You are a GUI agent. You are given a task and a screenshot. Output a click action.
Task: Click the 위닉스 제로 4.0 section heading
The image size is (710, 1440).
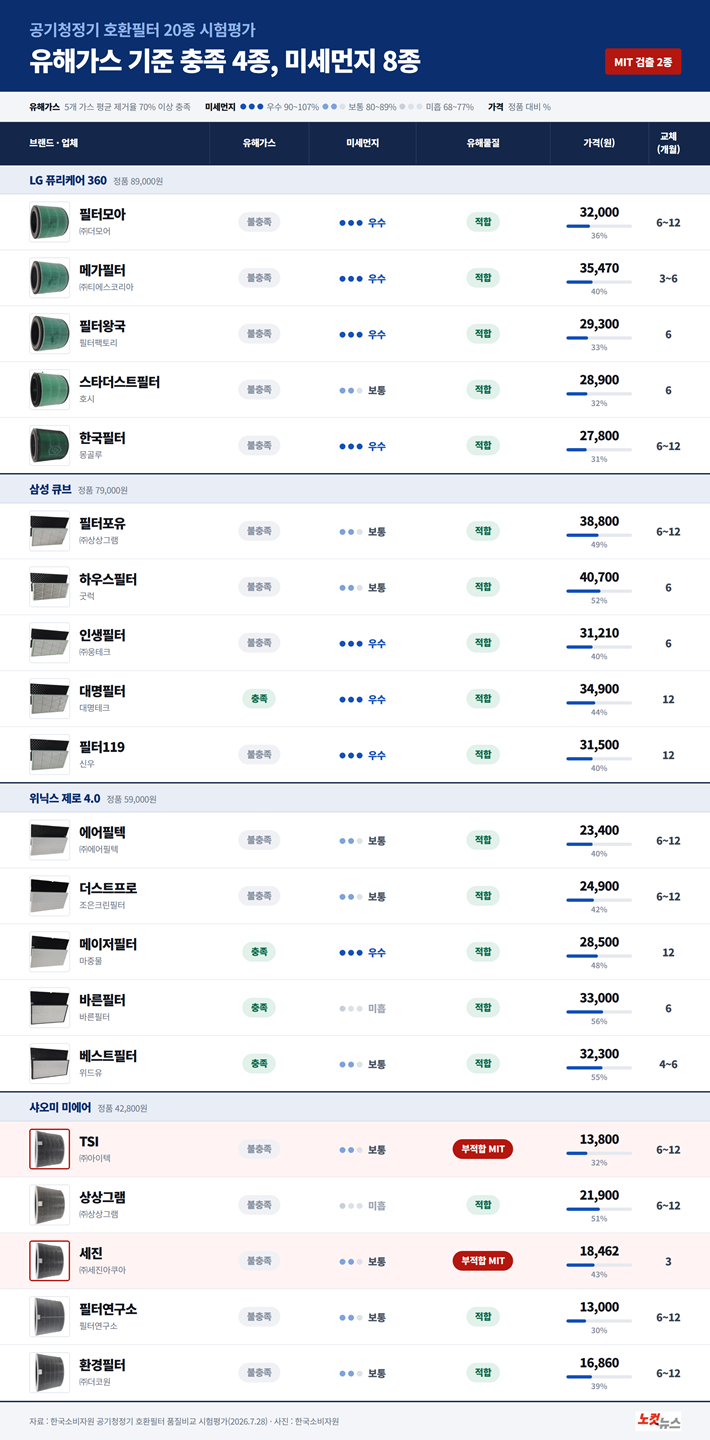[65, 799]
